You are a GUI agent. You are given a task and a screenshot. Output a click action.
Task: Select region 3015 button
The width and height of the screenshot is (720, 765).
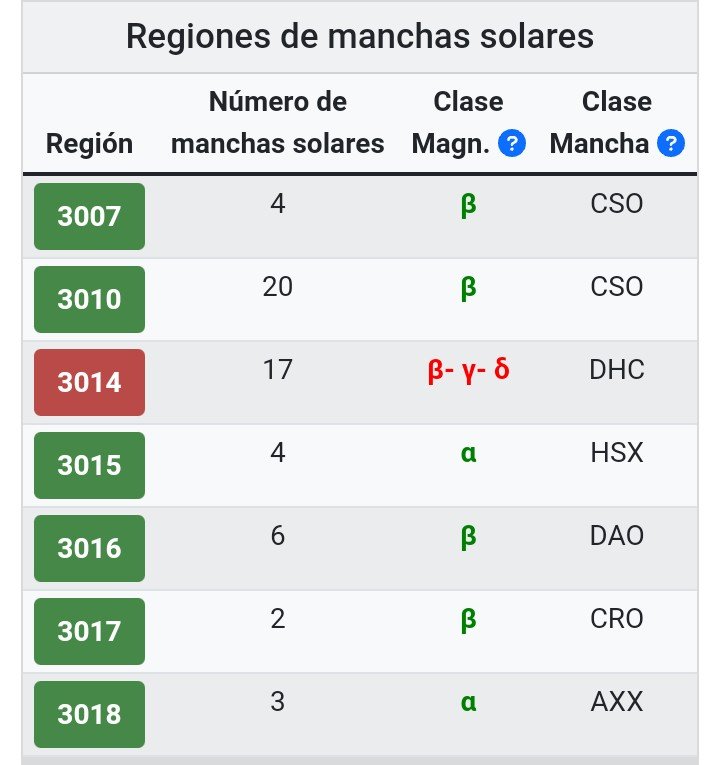(x=89, y=465)
